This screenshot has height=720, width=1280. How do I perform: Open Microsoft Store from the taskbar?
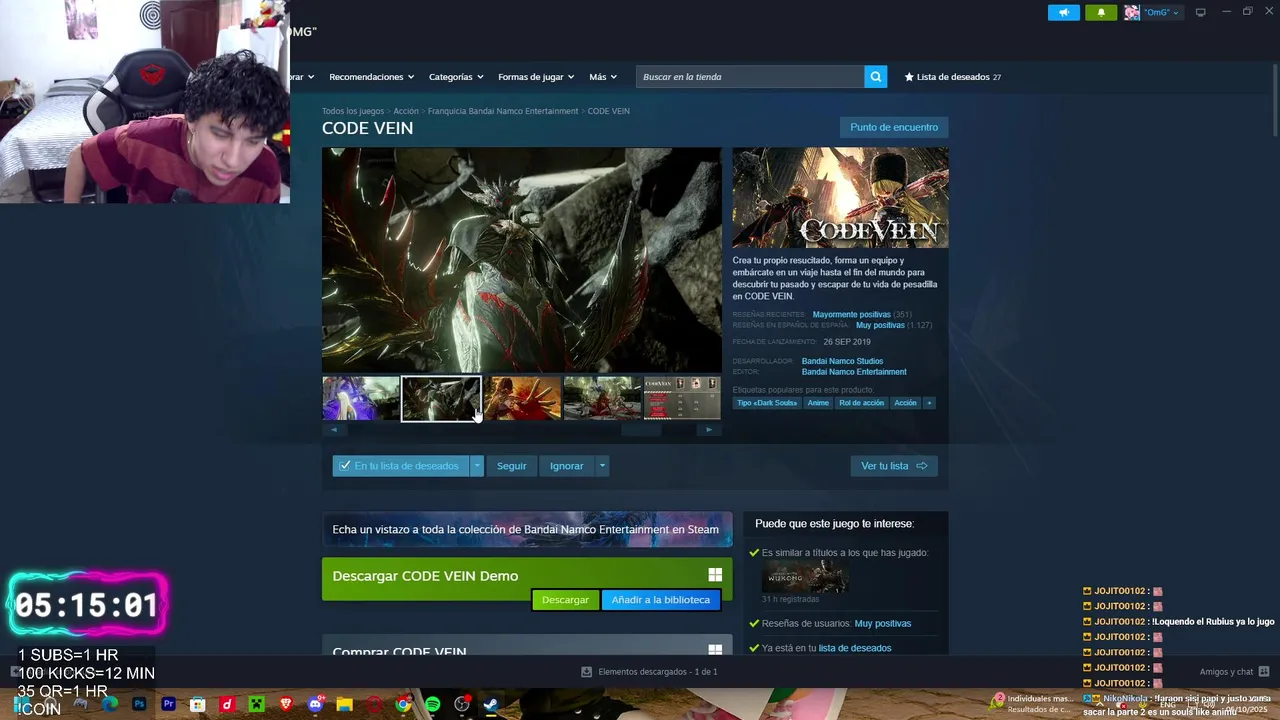[x=198, y=704]
